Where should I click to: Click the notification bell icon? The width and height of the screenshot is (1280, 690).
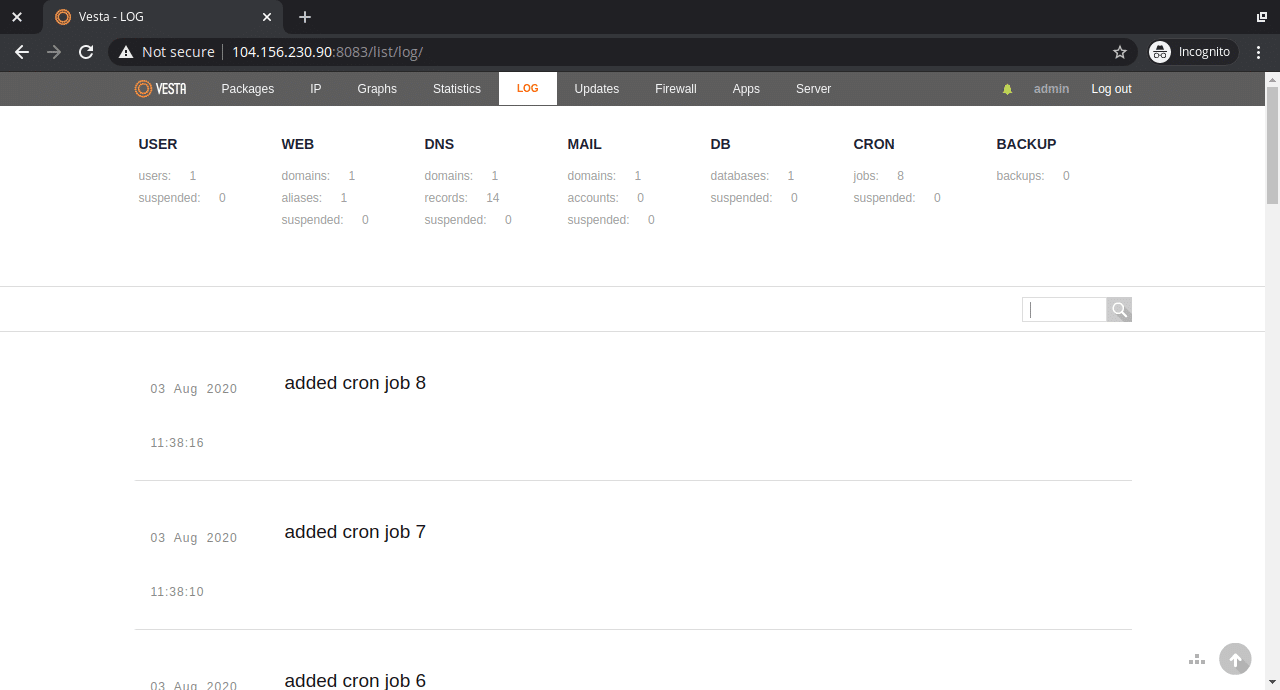pyautogui.click(x=1007, y=88)
